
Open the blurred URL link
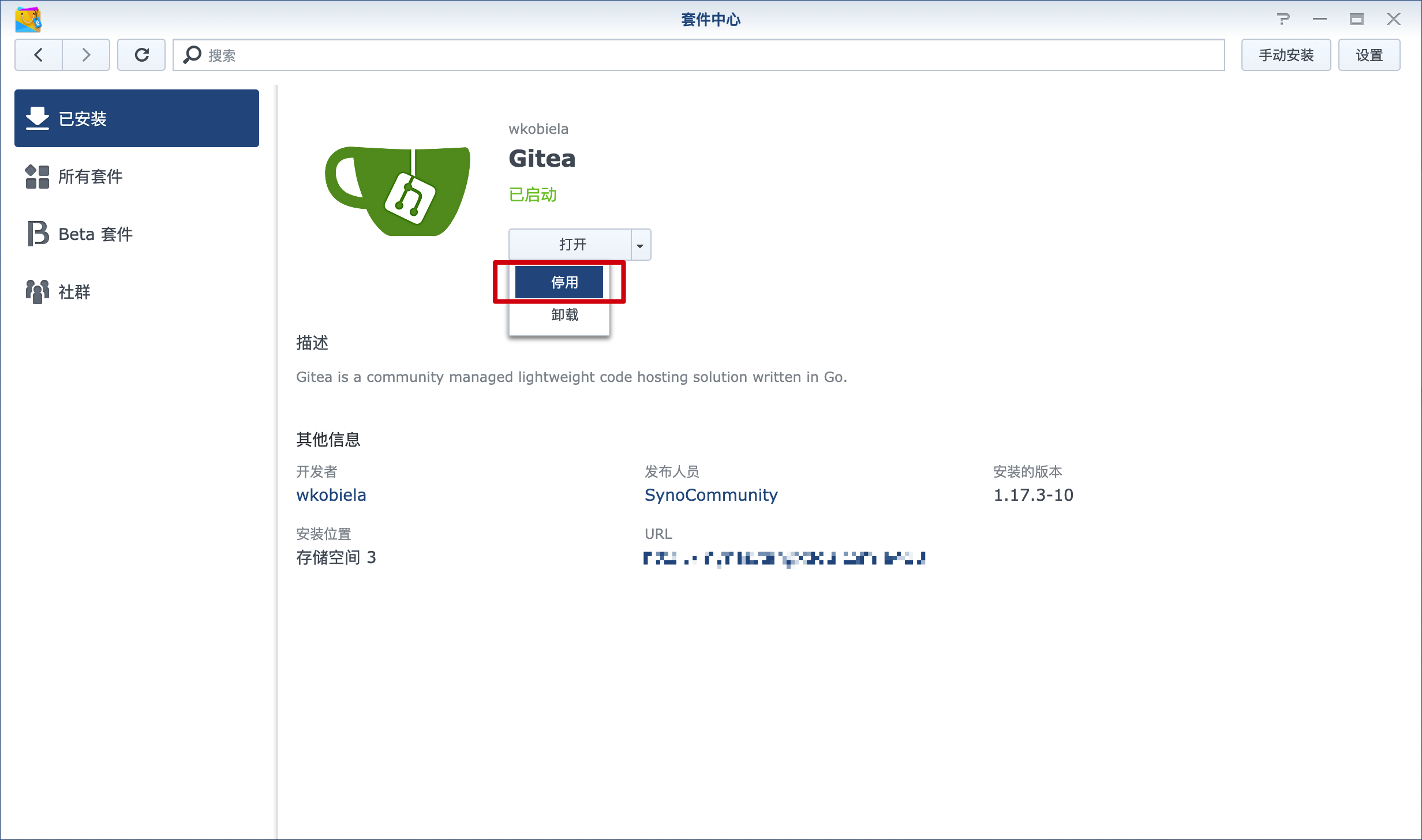tap(785, 558)
